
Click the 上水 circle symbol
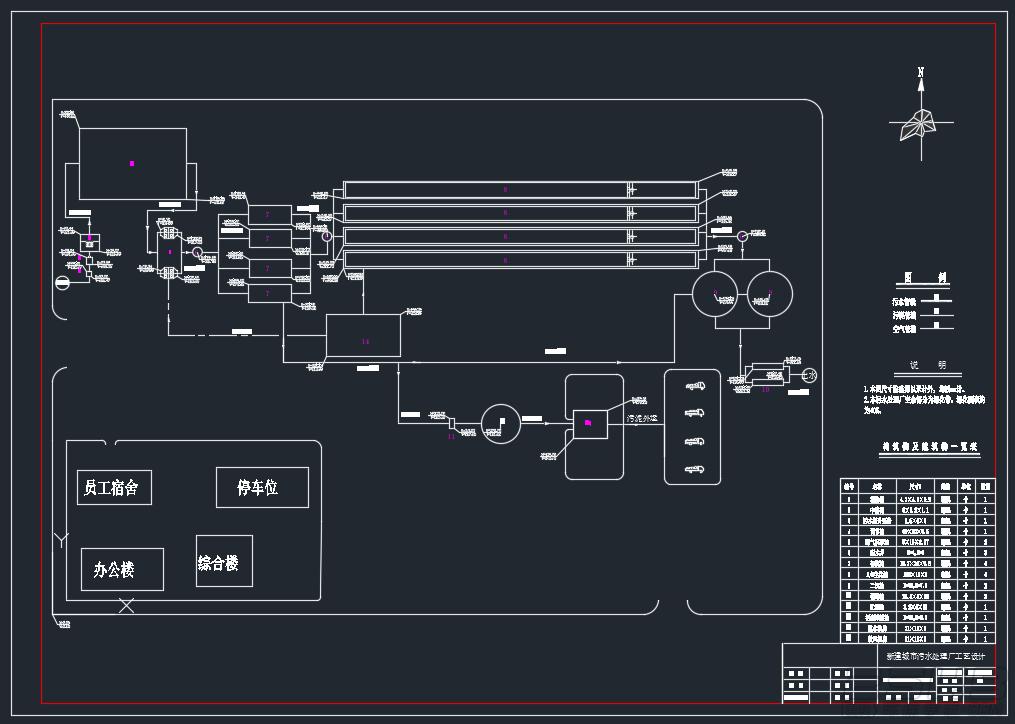[x=809, y=375]
